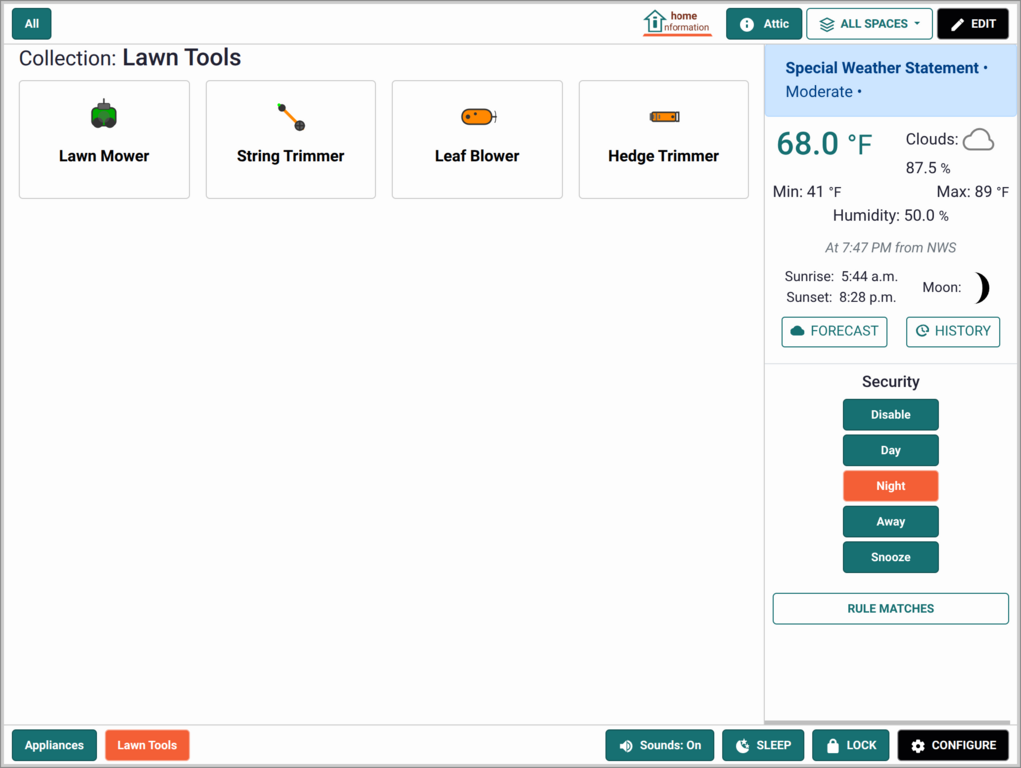Click the layers icon in All Spaces

826,24
